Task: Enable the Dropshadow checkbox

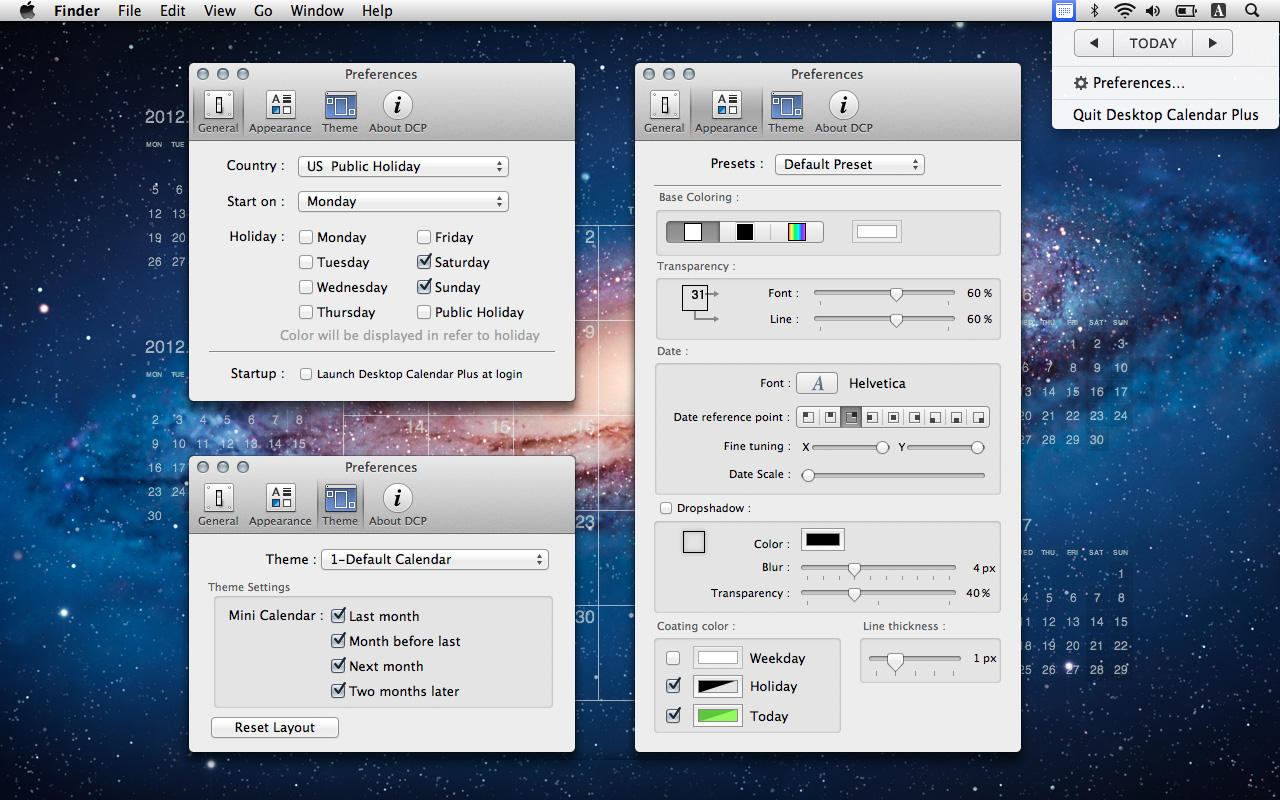Action: pyautogui.click(x=666, y=508)
